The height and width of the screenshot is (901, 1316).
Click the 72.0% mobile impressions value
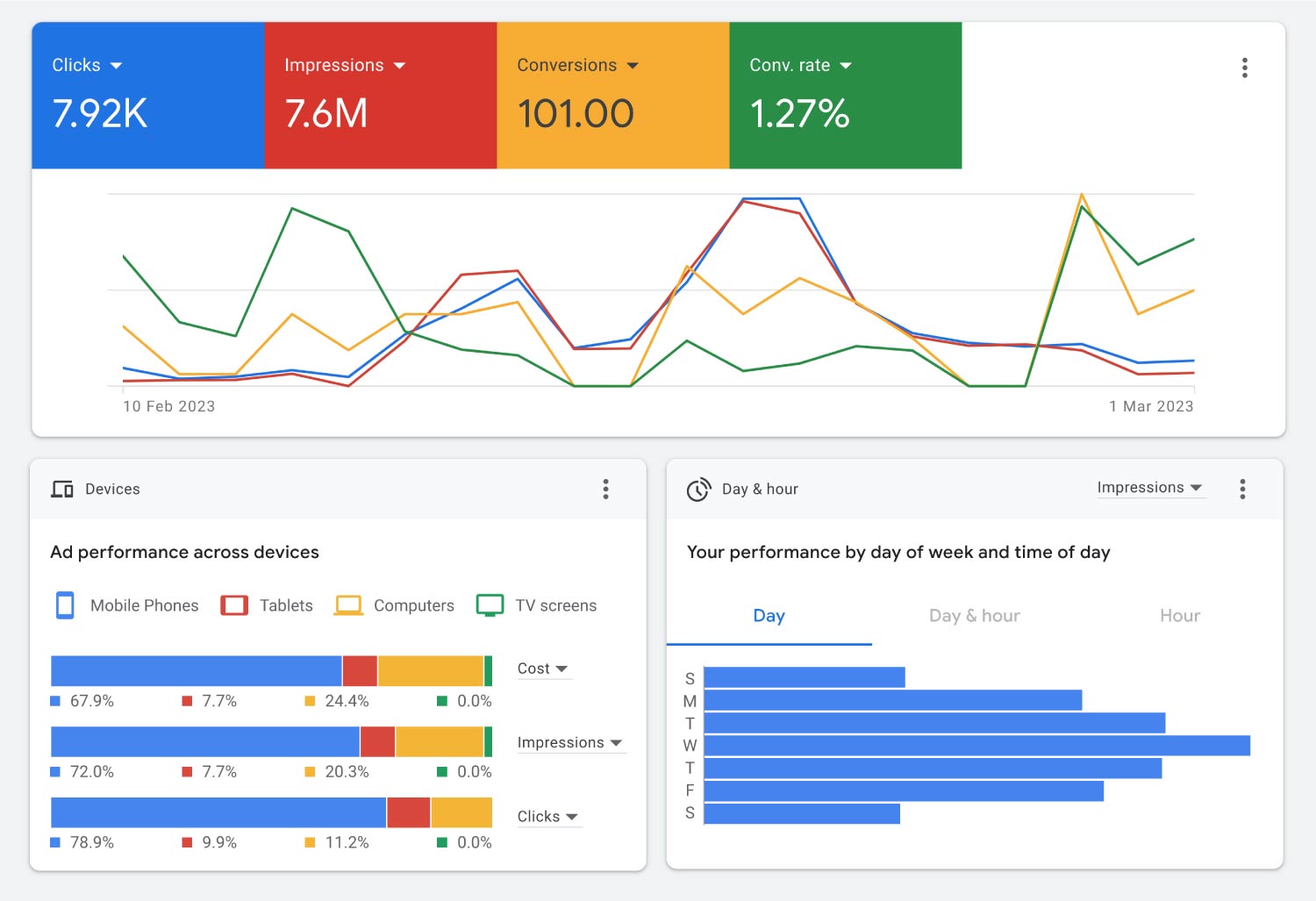click(x=92, y=772)
